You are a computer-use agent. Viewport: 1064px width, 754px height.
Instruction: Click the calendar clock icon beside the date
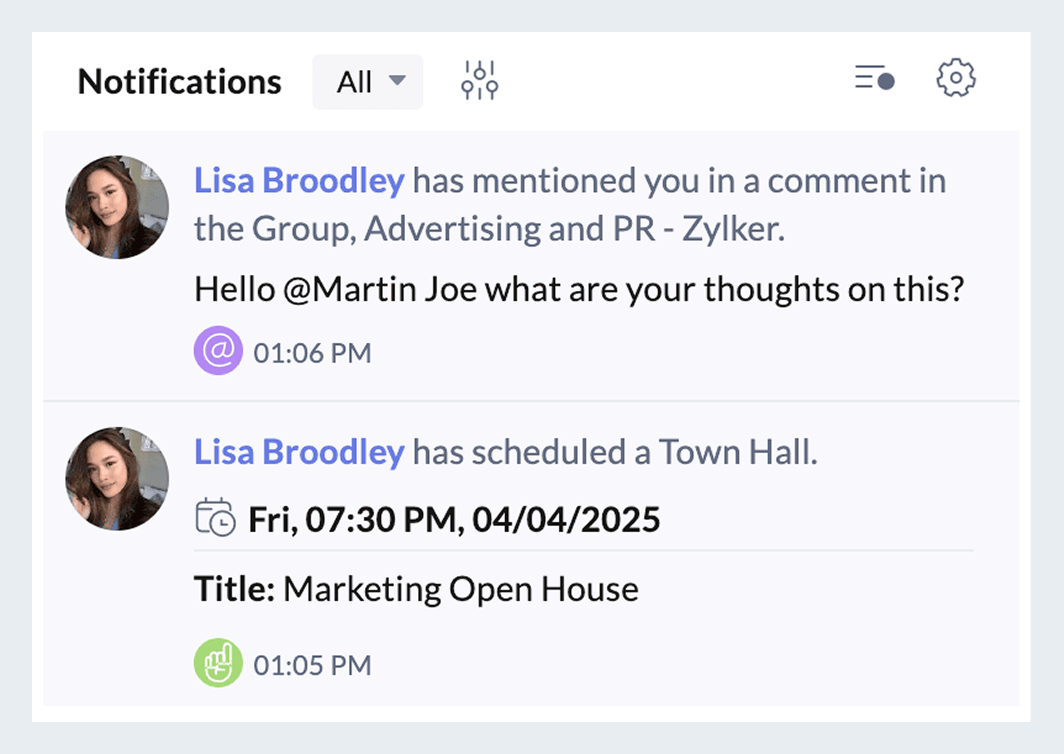[x=215, y=519]
